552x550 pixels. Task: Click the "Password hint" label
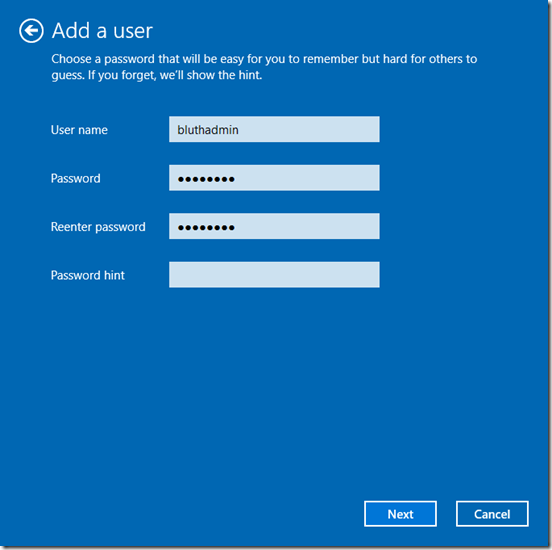(88, 275)
